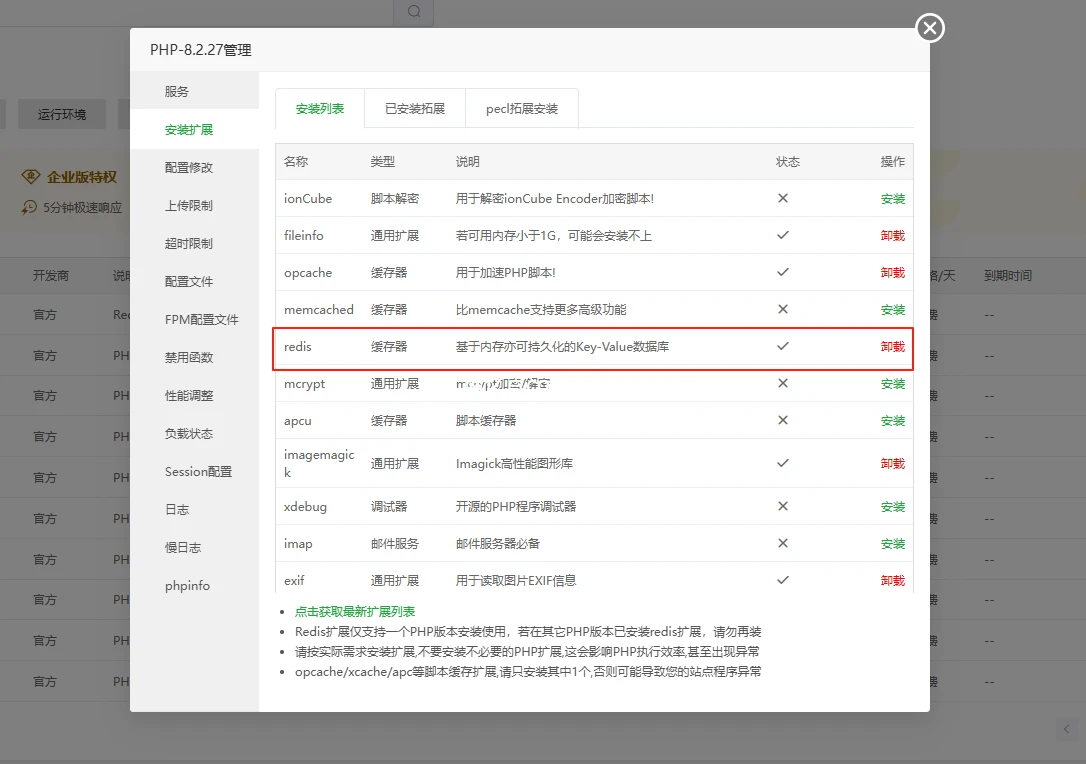This screenshot has width=1086, height=764.
Task: Click the 点击获取最新扩展列表 link
Action: [x=355, y=611]
